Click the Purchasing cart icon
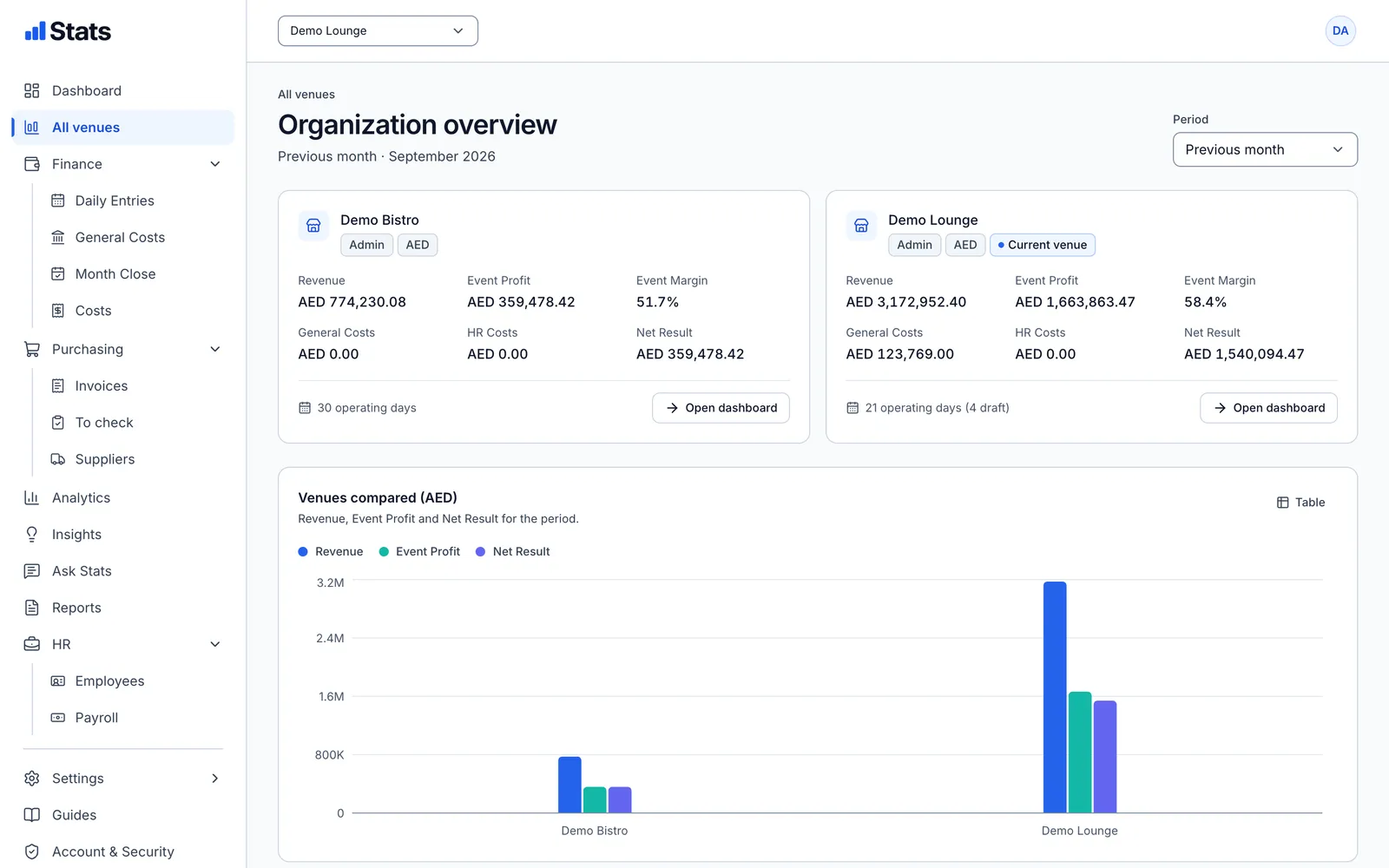The height and width of the screenshot is (868, 1389). (x=32, y=349)
